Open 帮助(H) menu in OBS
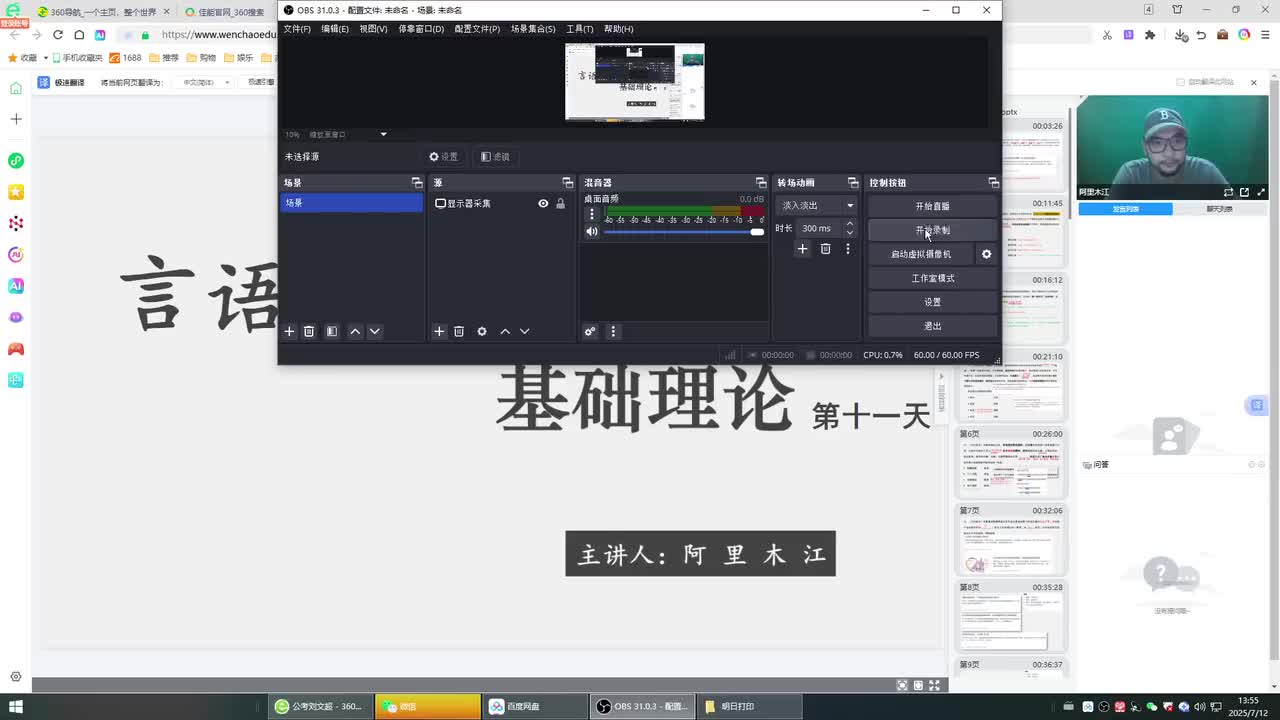 point(619,29)
